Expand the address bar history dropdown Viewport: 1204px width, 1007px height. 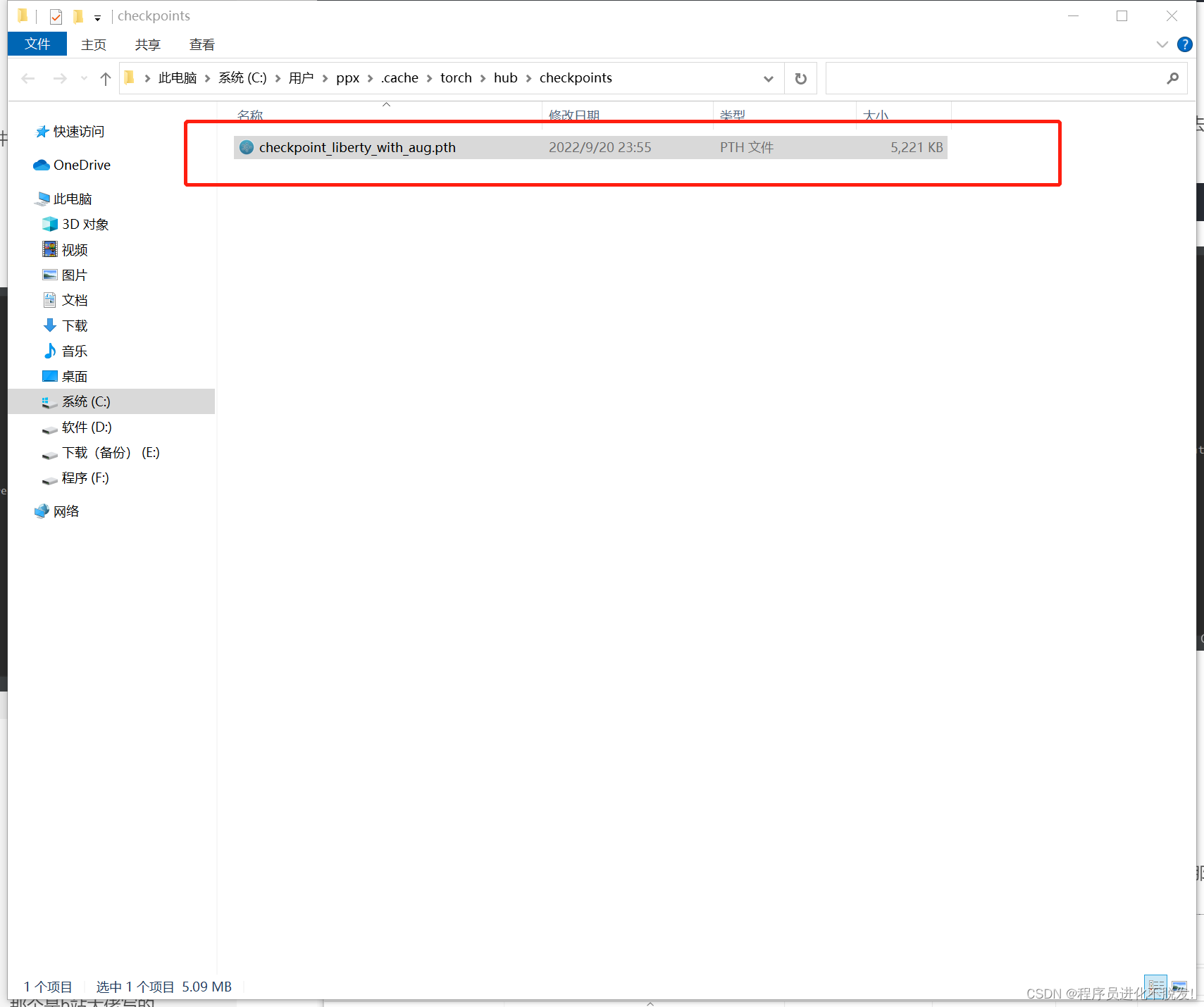(769, 78)
